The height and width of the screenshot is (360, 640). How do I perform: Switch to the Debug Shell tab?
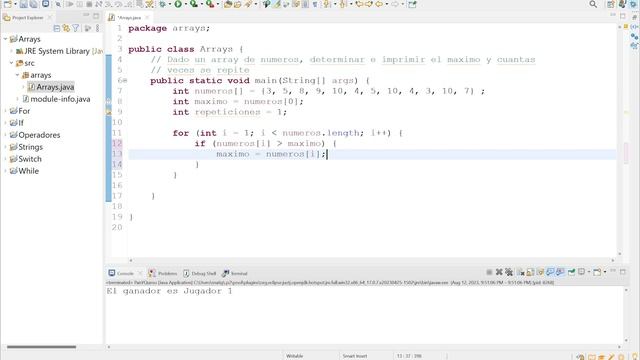point(200,273)
